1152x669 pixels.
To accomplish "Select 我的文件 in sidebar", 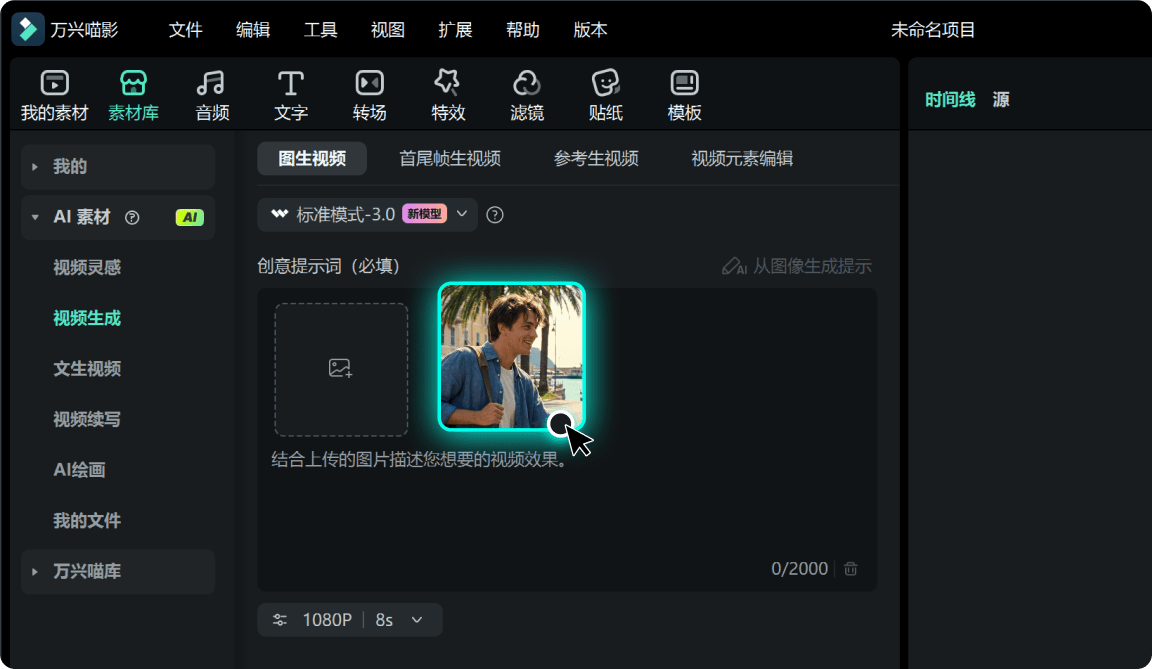I will (87, 521).
